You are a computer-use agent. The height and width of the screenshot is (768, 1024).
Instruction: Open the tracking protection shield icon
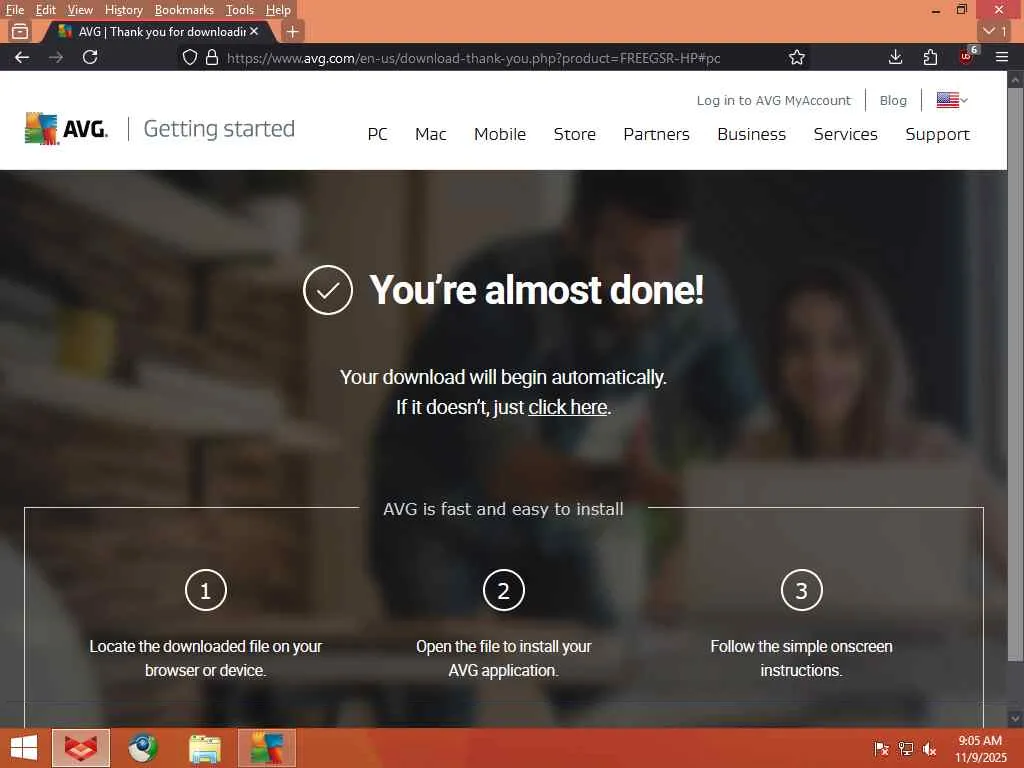click(x=189, y=57)
